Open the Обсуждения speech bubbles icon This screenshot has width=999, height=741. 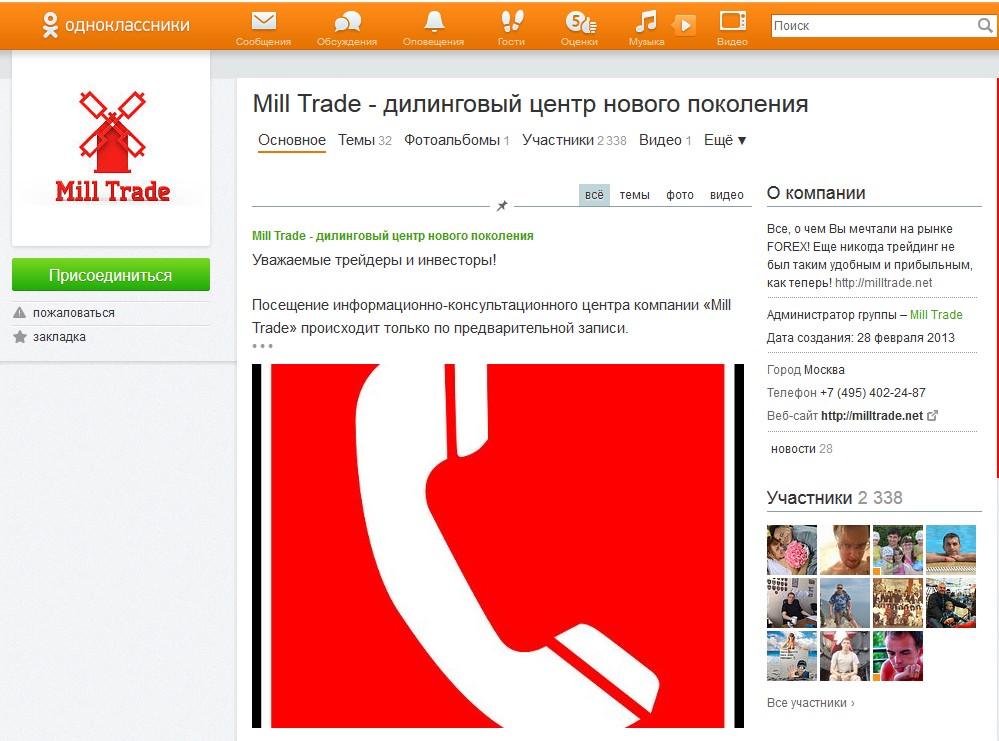[x=347, y=22]
